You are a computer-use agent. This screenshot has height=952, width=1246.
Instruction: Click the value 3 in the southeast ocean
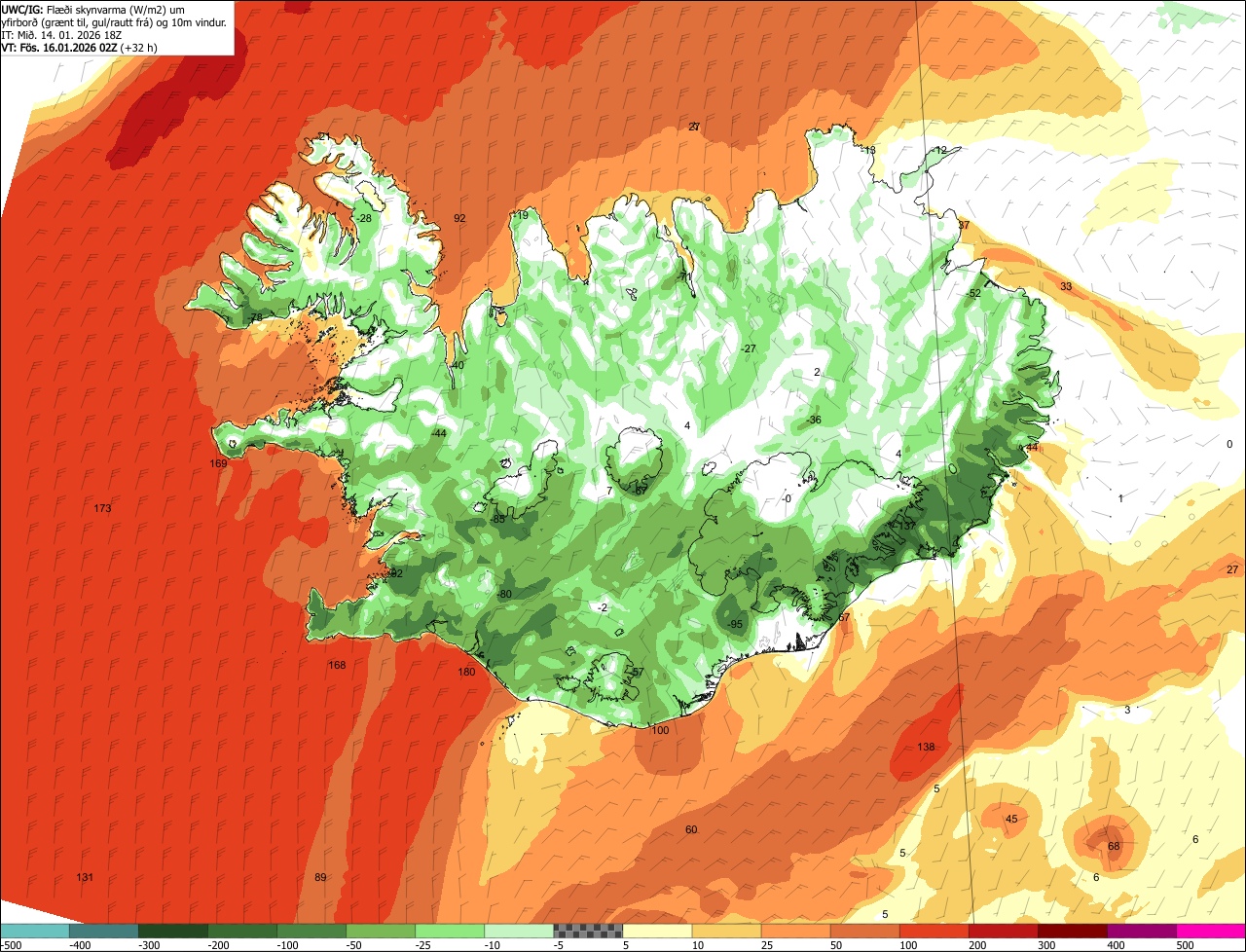pyautogui.click(x=1127, y=710)
